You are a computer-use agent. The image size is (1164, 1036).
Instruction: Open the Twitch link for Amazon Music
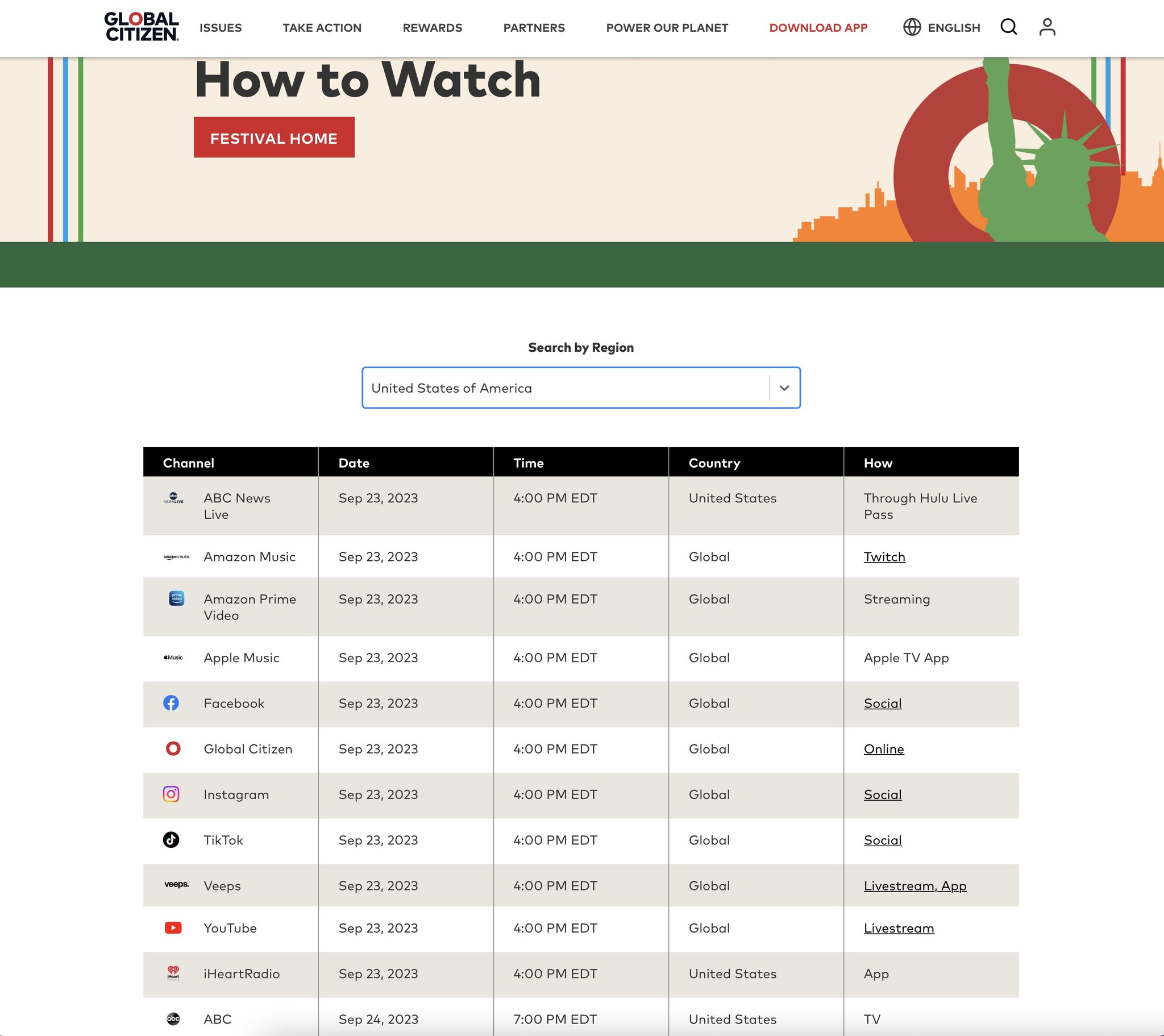[x=884, y=556]
